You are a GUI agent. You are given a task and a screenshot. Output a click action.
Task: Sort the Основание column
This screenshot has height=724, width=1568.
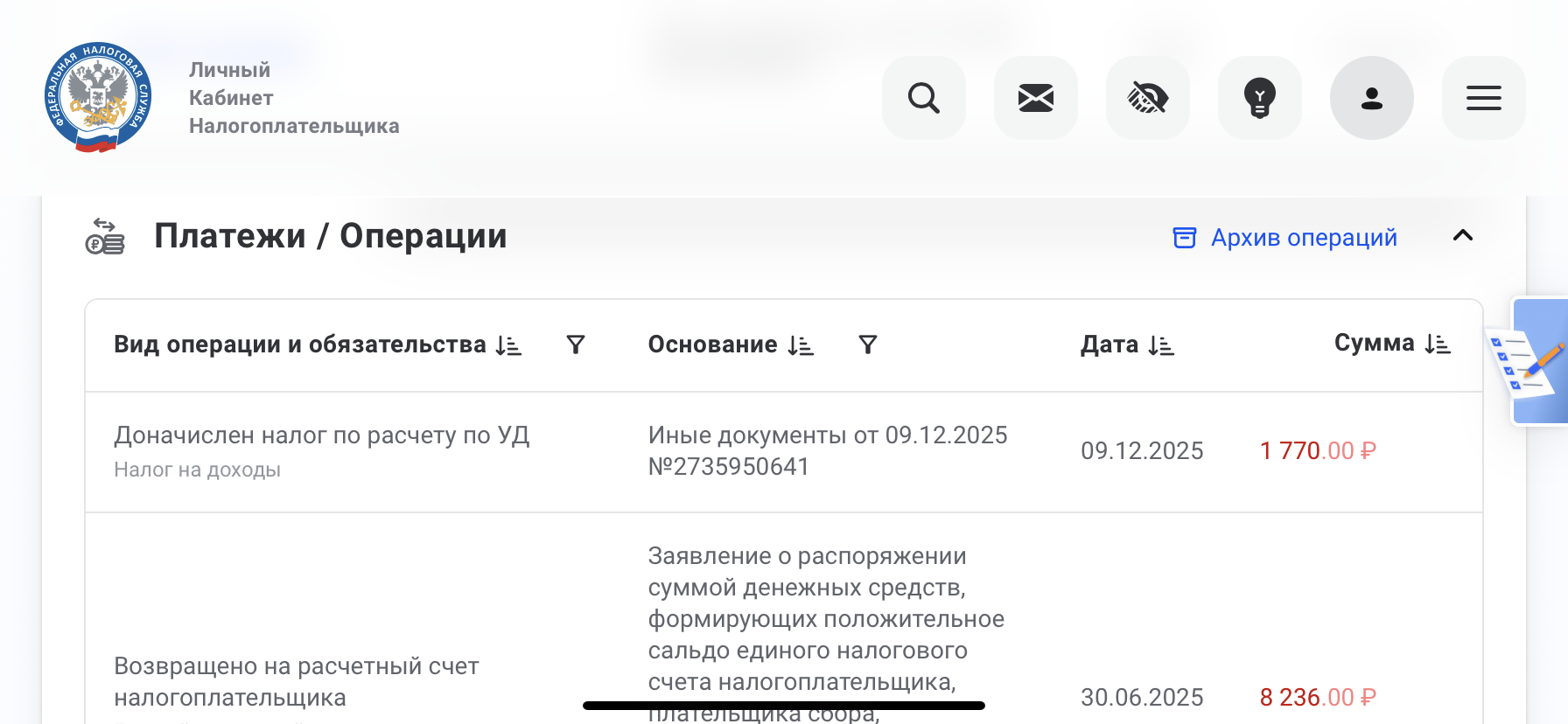click(800, 345)
